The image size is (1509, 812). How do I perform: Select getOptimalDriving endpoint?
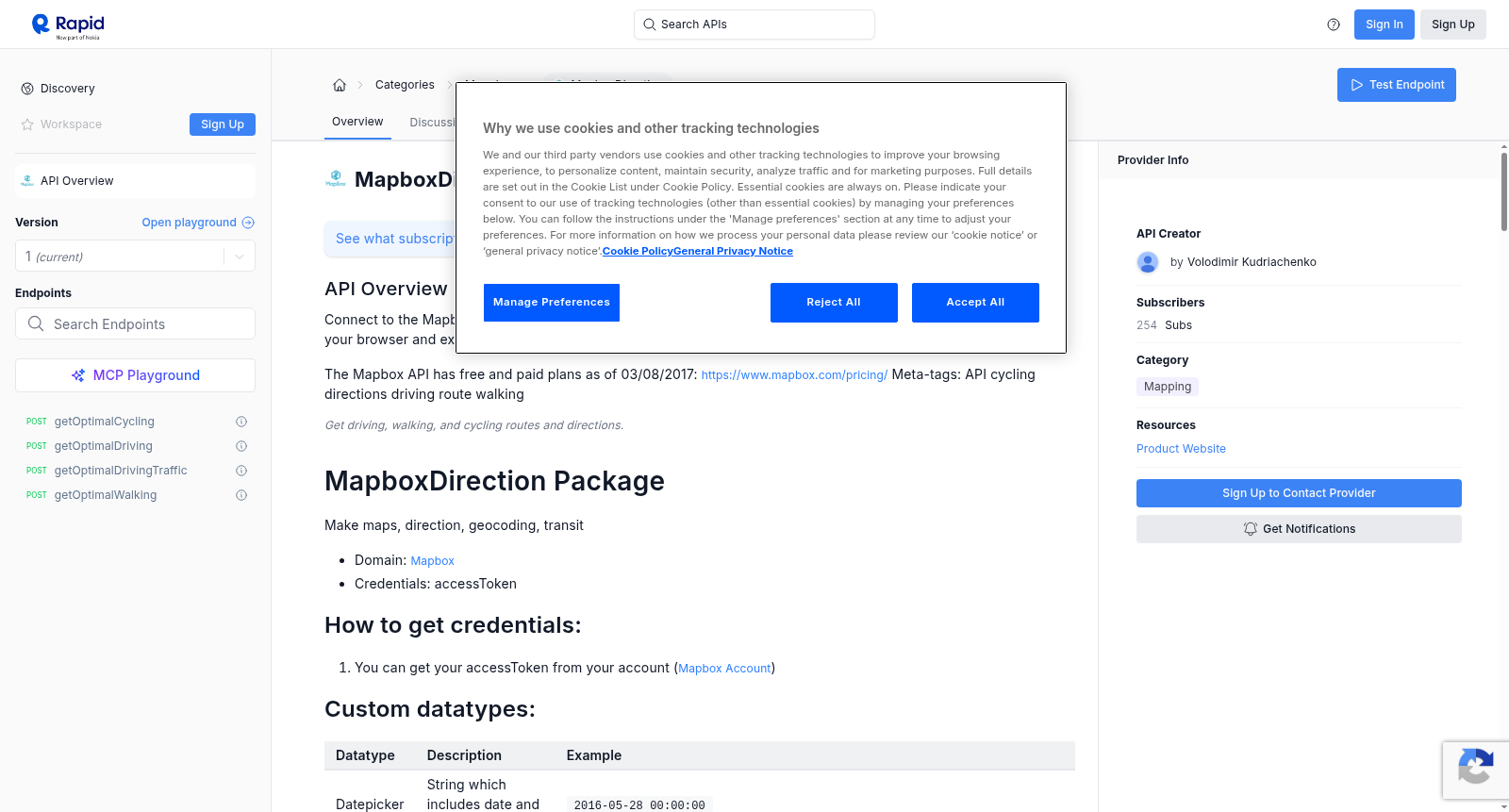tap(104, 446)
